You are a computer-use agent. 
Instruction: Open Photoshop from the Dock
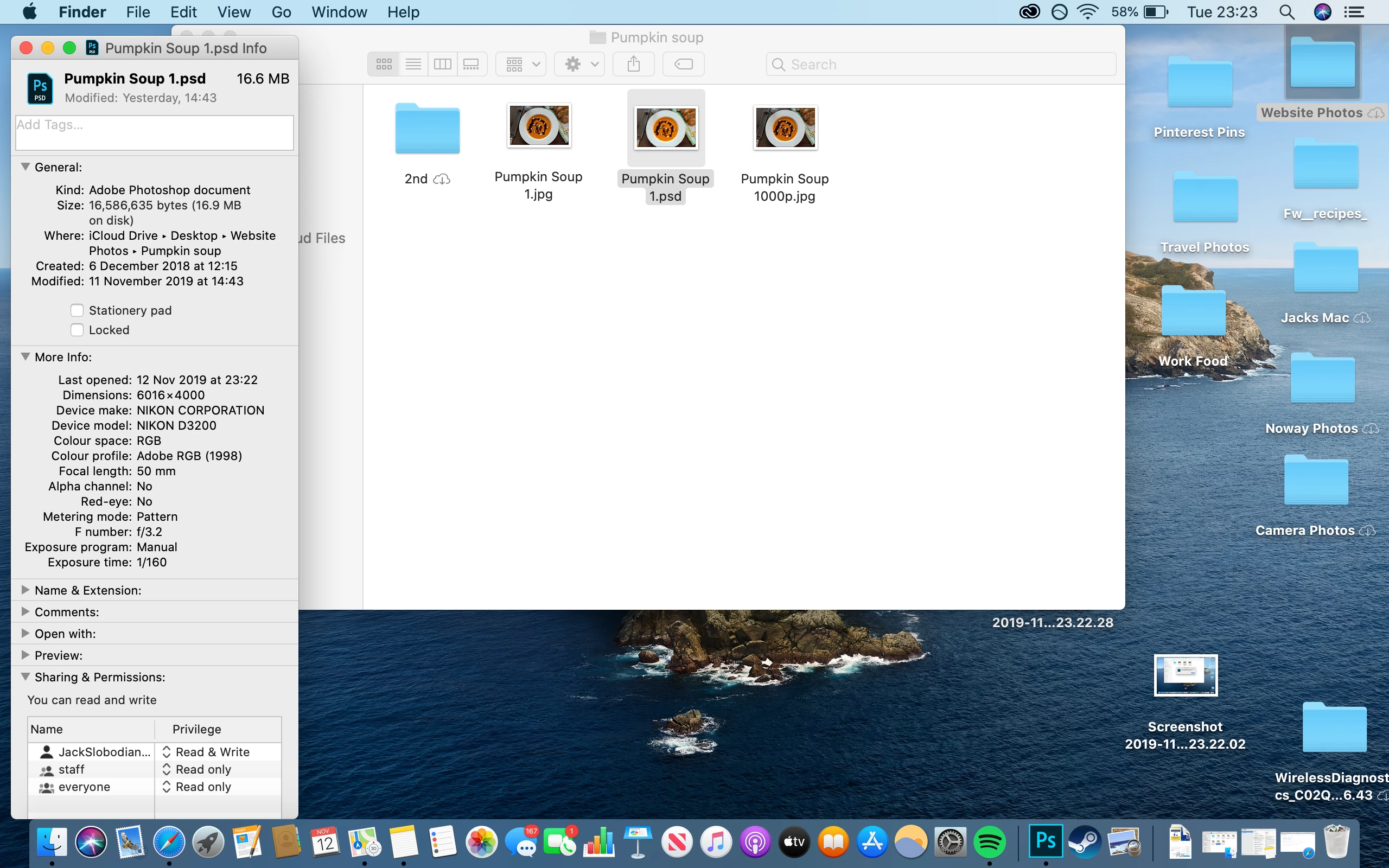point(1045,841)
